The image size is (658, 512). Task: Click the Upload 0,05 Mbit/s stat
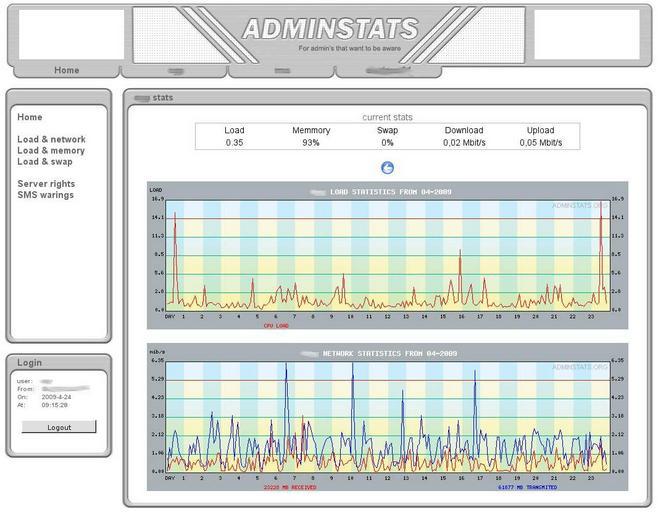(x=541, y=143)
